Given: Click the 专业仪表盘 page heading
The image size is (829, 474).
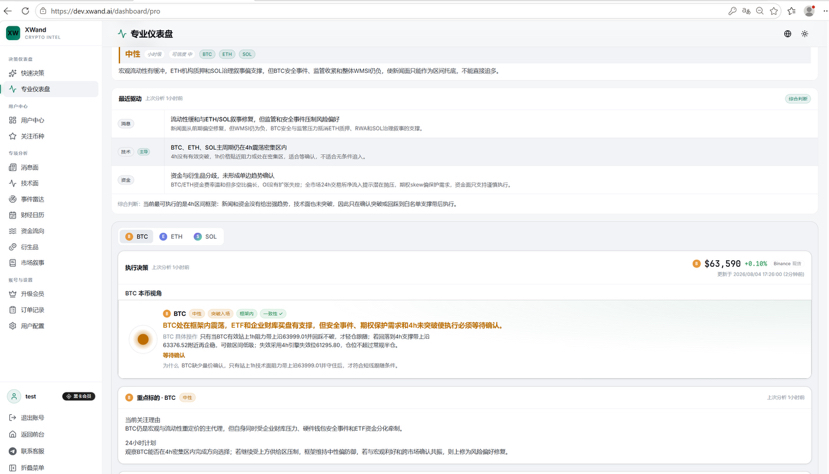Looking at the screenshot, I should pyautogui.click(x=151, y=34).
